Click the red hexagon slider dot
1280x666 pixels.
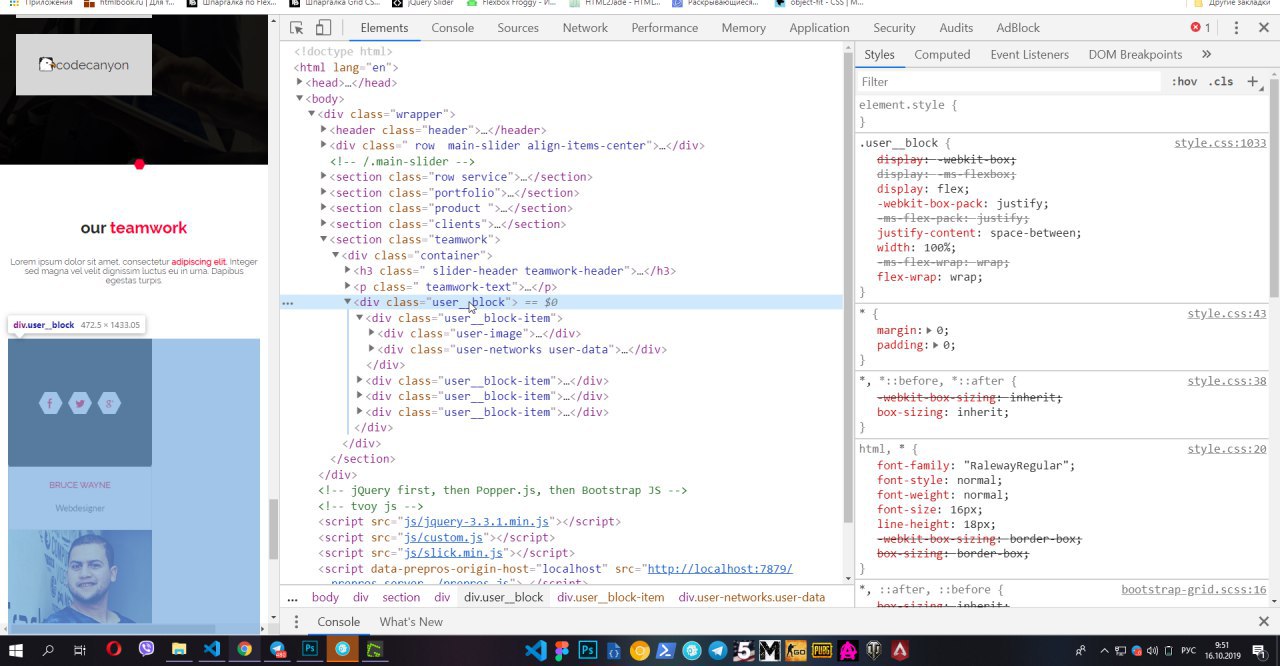(139, 164)
